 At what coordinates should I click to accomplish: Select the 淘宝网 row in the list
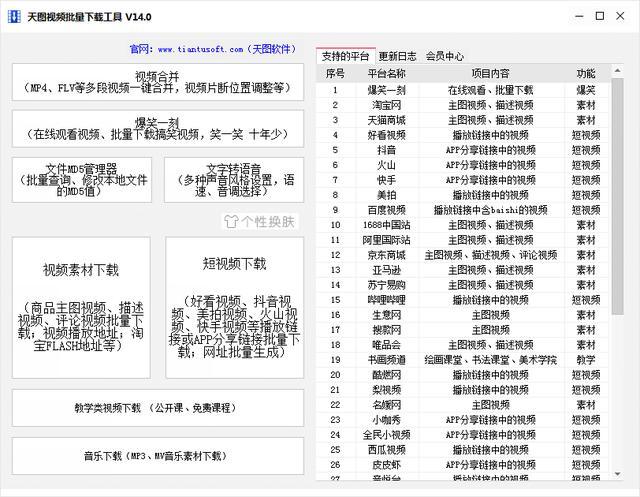pos(462,105)
